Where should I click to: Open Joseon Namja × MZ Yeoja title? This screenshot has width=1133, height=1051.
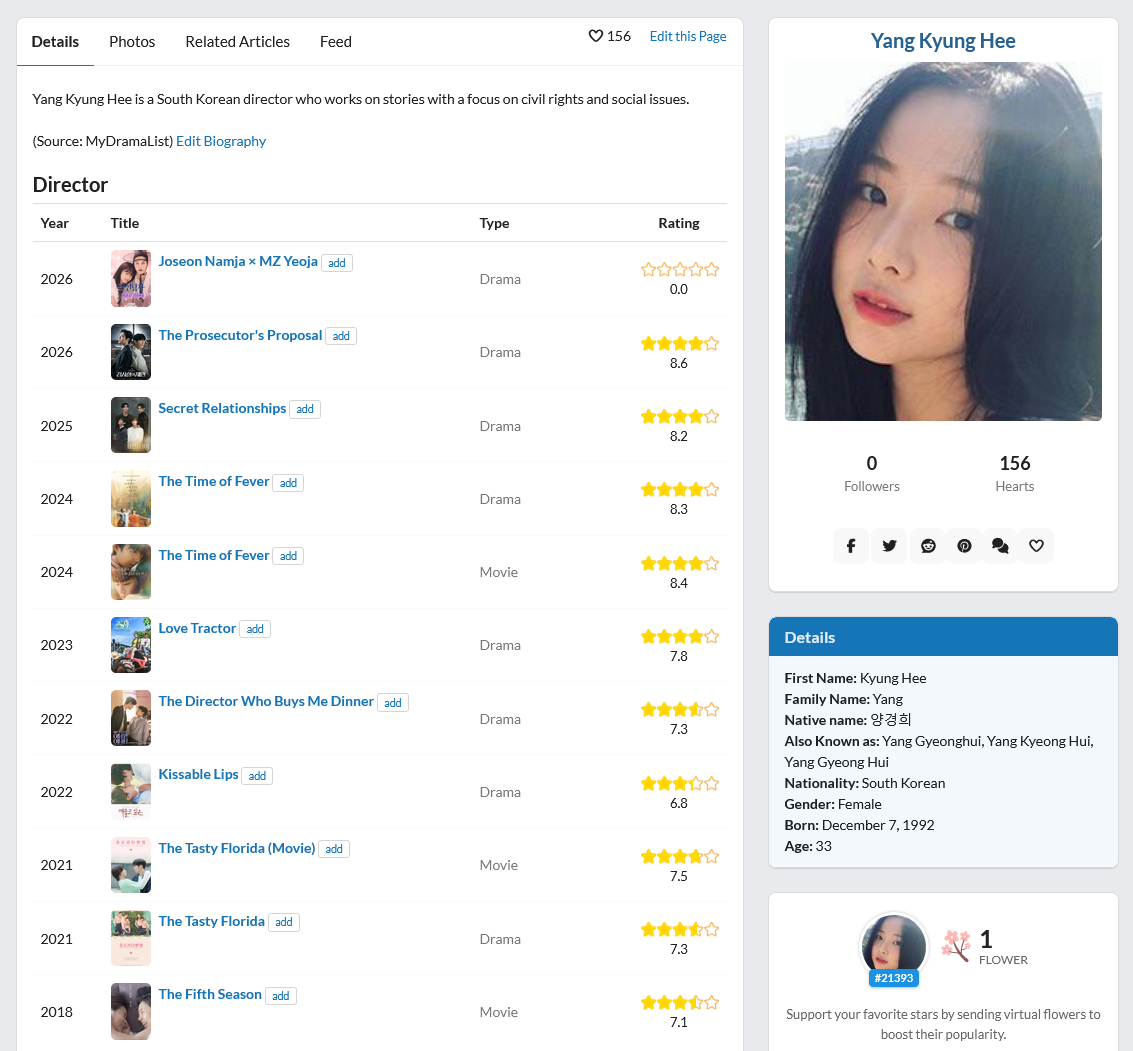(x=238, y=261)
